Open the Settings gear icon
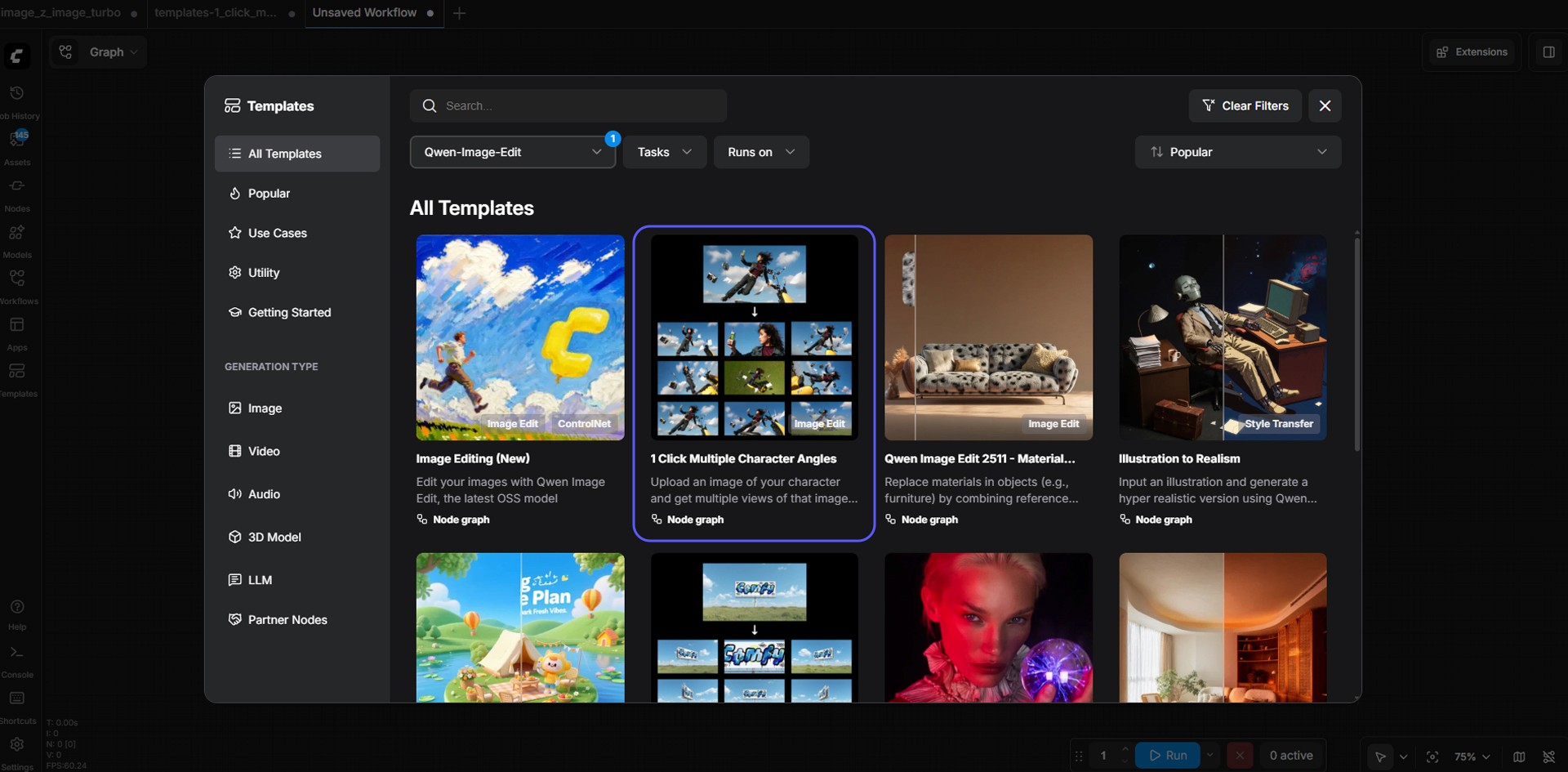 (16, 745)
